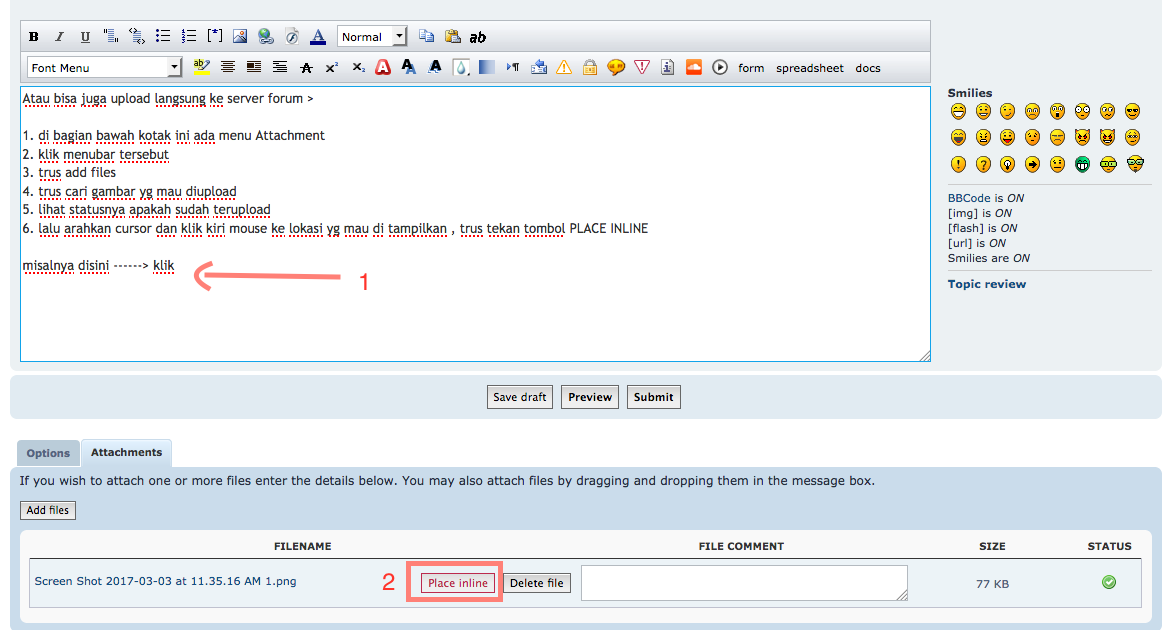Open the Topic review link

click(986, 284)
